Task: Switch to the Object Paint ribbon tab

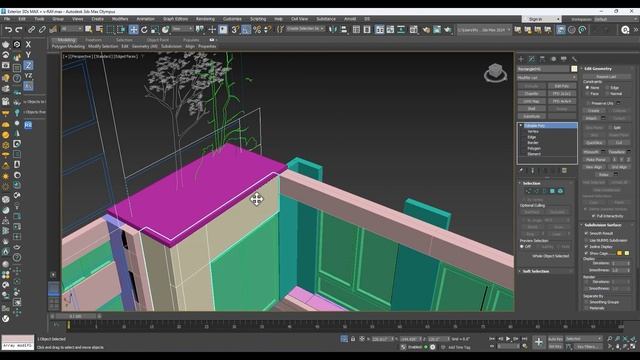Action: tap(158, 40)
